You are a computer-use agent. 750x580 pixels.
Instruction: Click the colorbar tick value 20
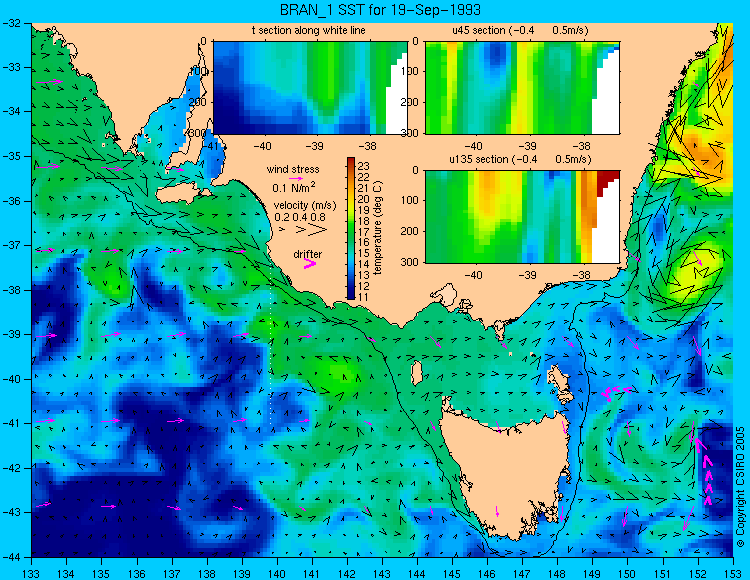364,199
